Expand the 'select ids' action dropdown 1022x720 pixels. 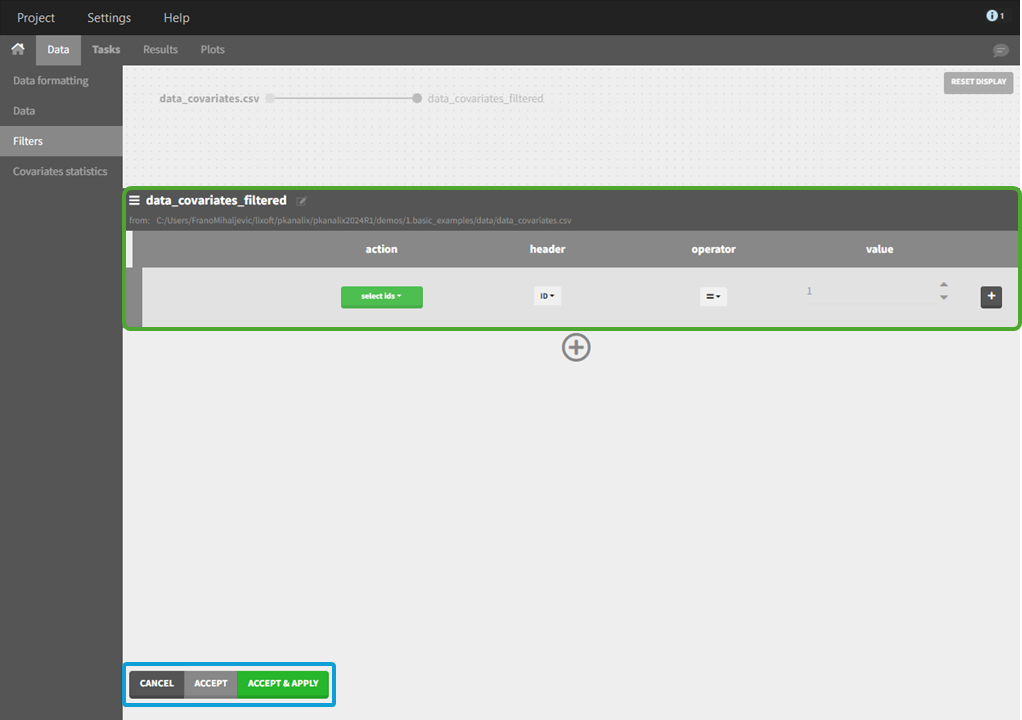click(381, 296)
